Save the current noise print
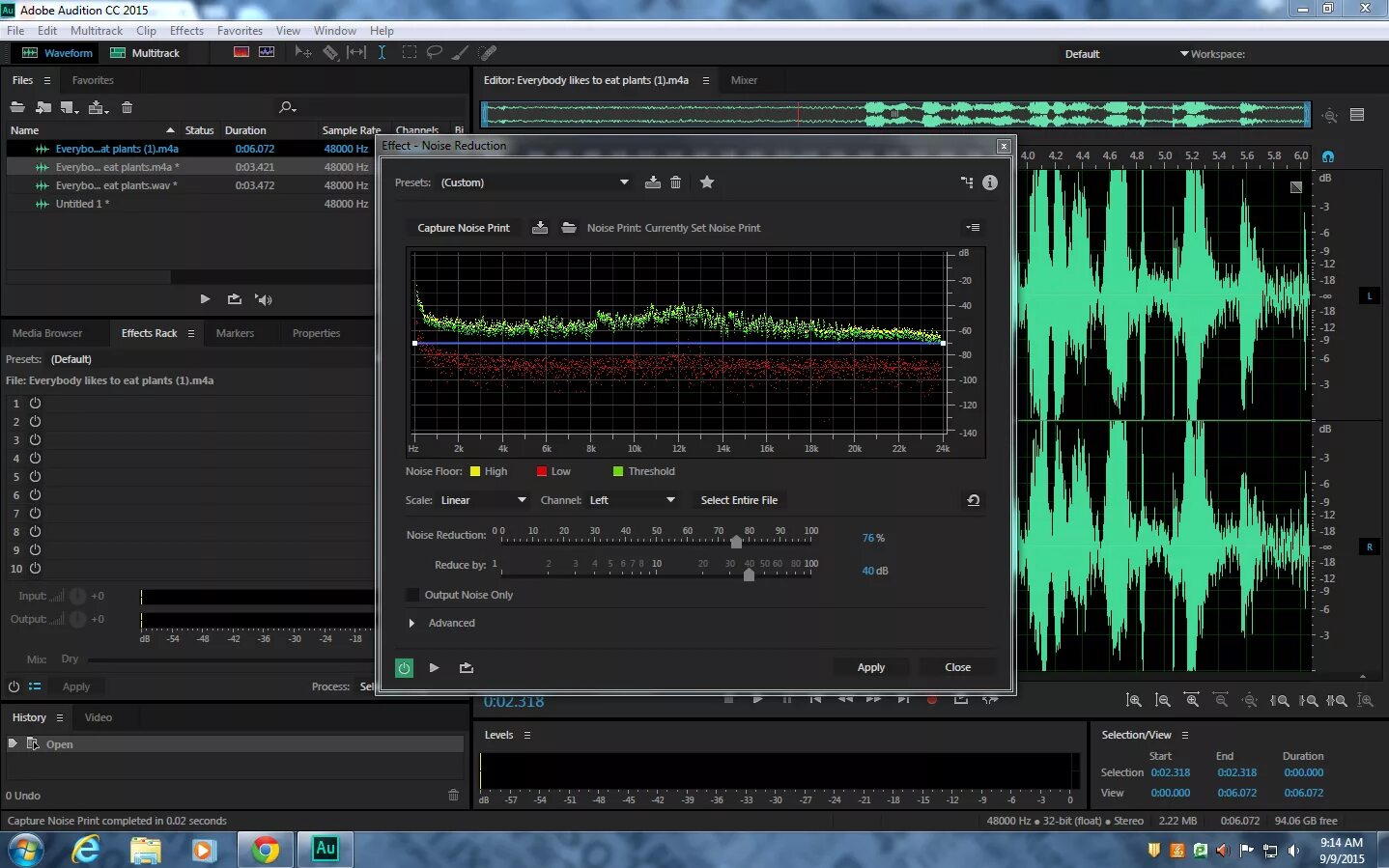Viewport: 1389px width, 868px height. coord(540,228)
